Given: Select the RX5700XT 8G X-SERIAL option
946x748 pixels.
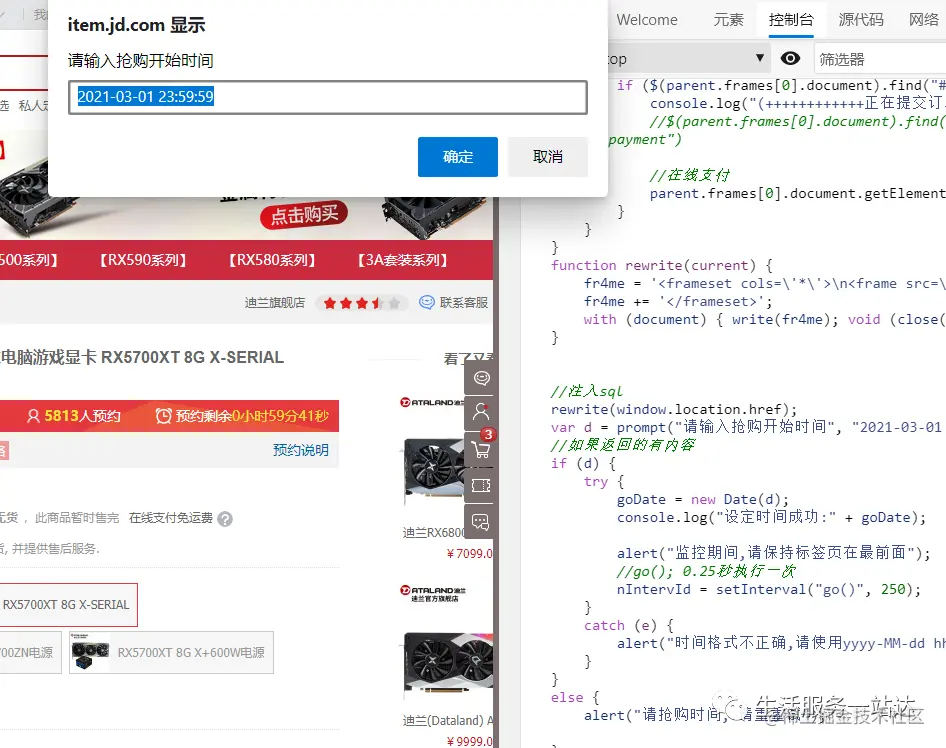Looking at the screenshot, I should 68,605.
